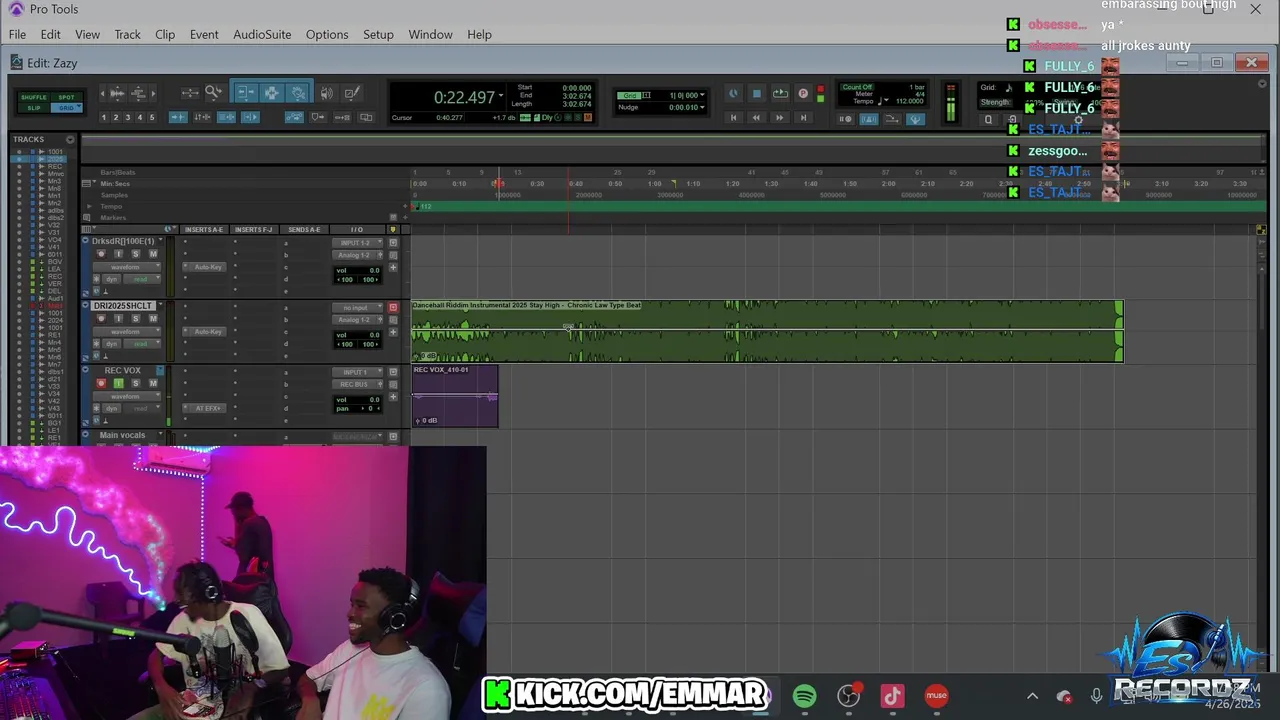The image size is (1280, 720).
Task: Click the Record button in transport
Action: (803, 93)
